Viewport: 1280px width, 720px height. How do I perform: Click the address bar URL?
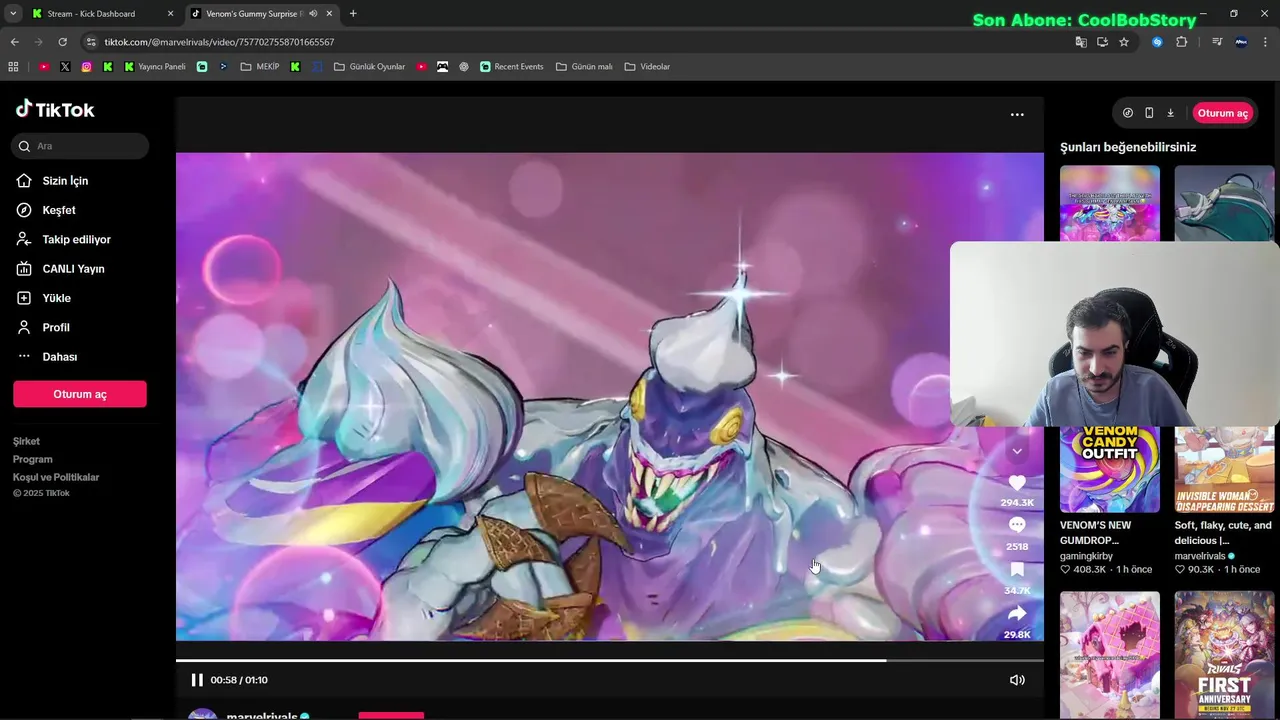(219, 42)
